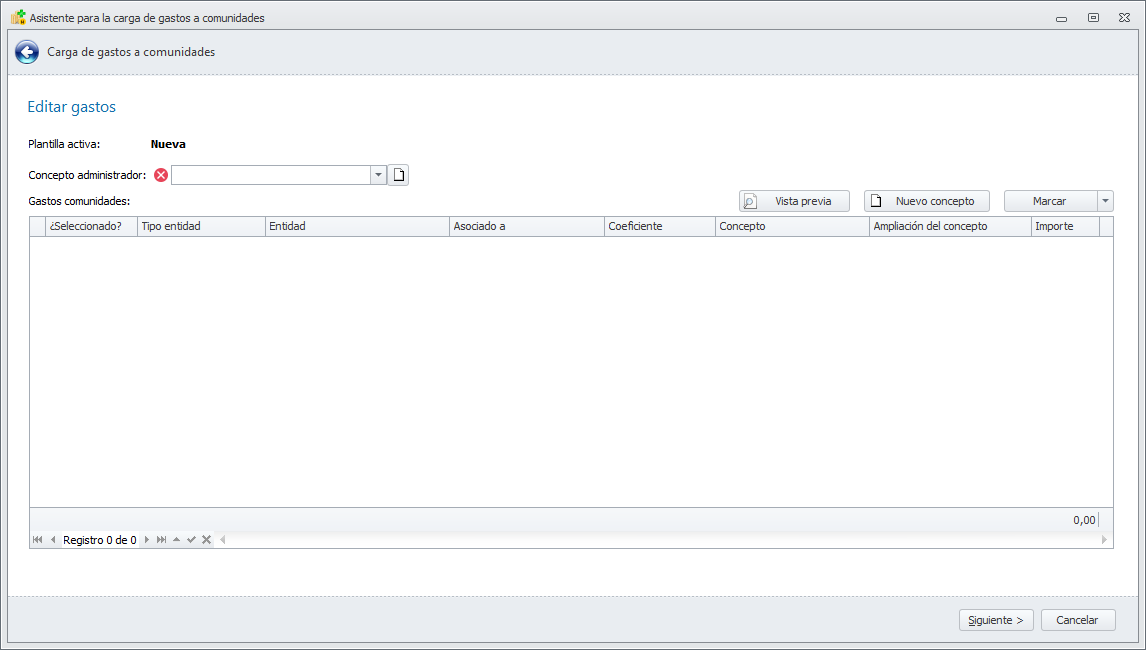The height and width of the screenshot is (650, 1146).
Task: Sort by ¿Seleccionado? column header
Action: point(91,227)
